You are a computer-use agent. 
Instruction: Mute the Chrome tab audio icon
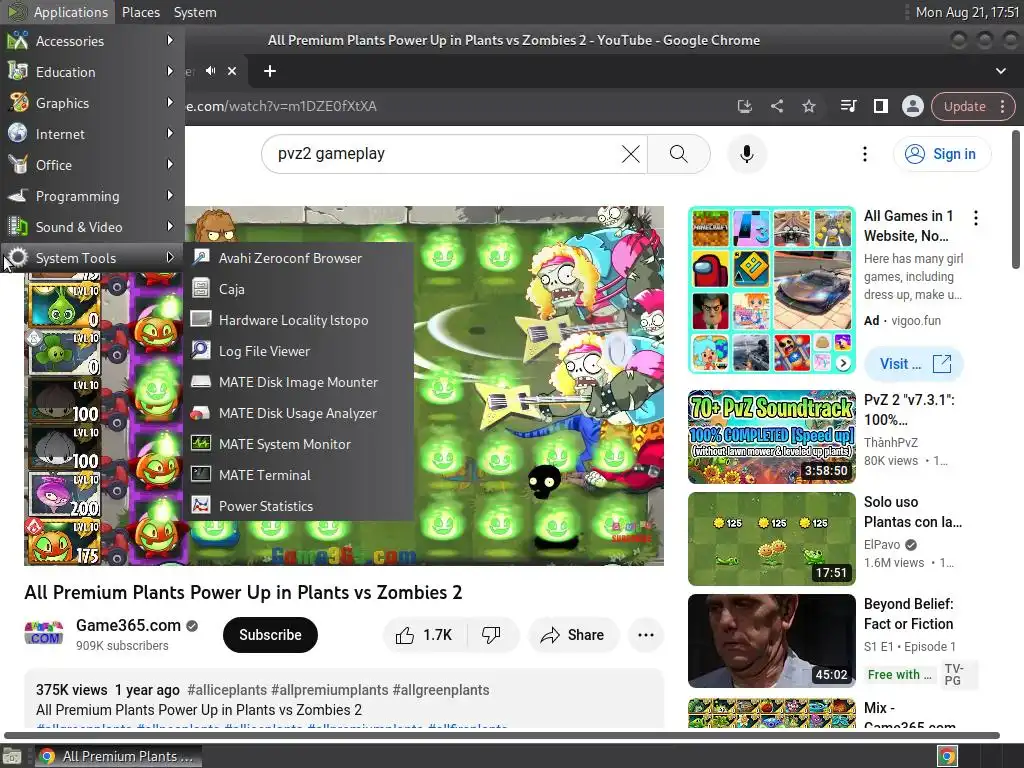(x=210, y=71)
